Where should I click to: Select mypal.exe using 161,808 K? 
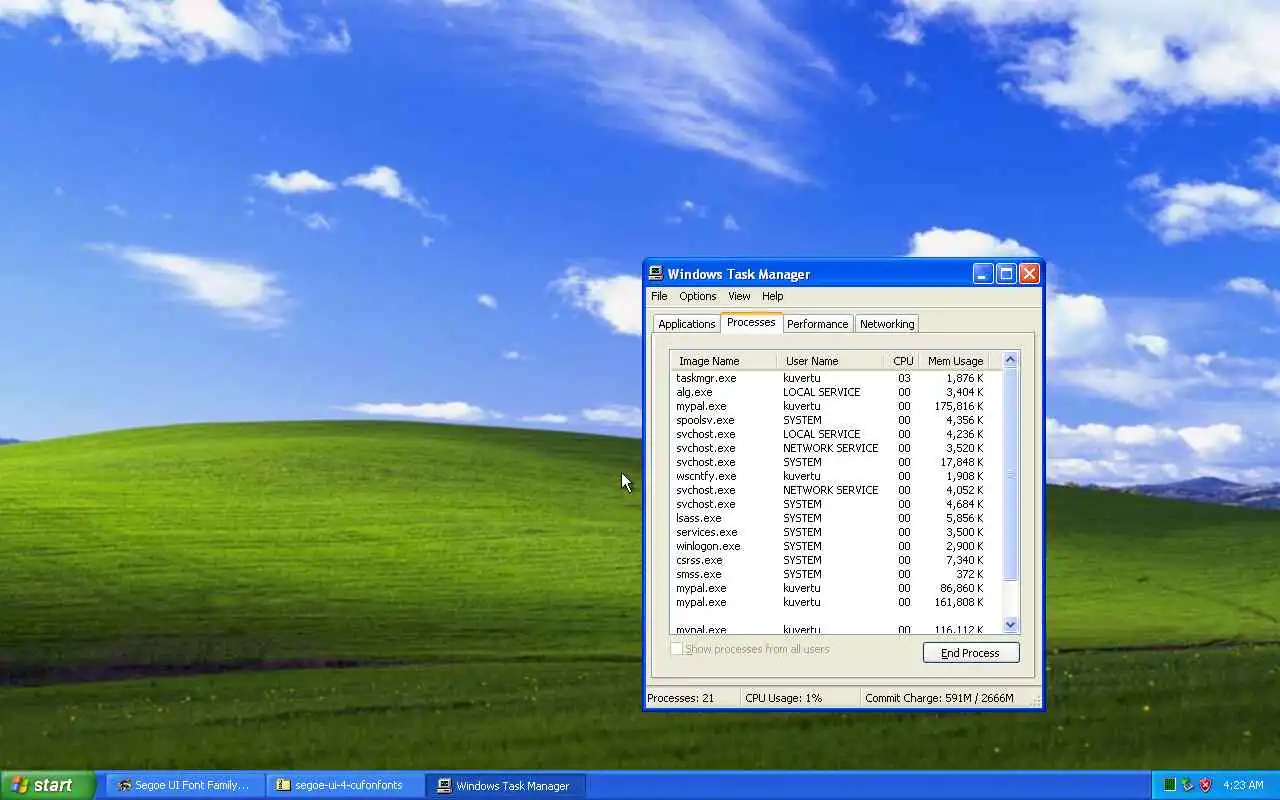[835, 602]
